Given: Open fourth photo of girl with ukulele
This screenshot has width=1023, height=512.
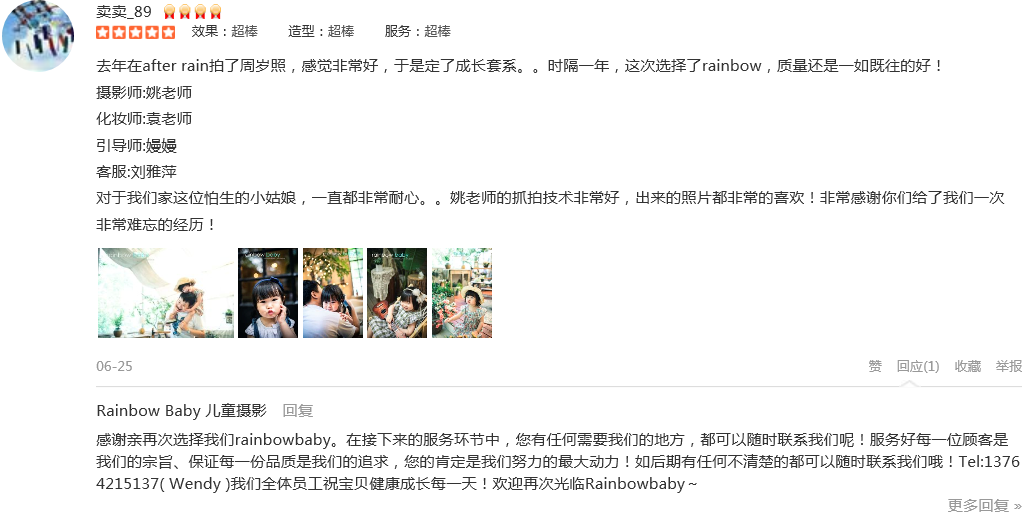Looking at the screenshot, I should point(397,293).
